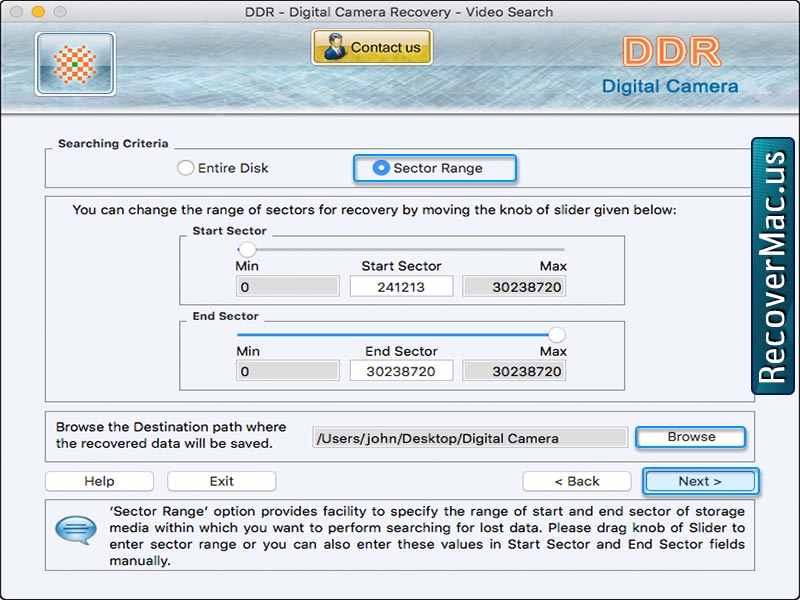Click the RecoverMac.us side banner
The image size is (800, 600).
[772, 265]
